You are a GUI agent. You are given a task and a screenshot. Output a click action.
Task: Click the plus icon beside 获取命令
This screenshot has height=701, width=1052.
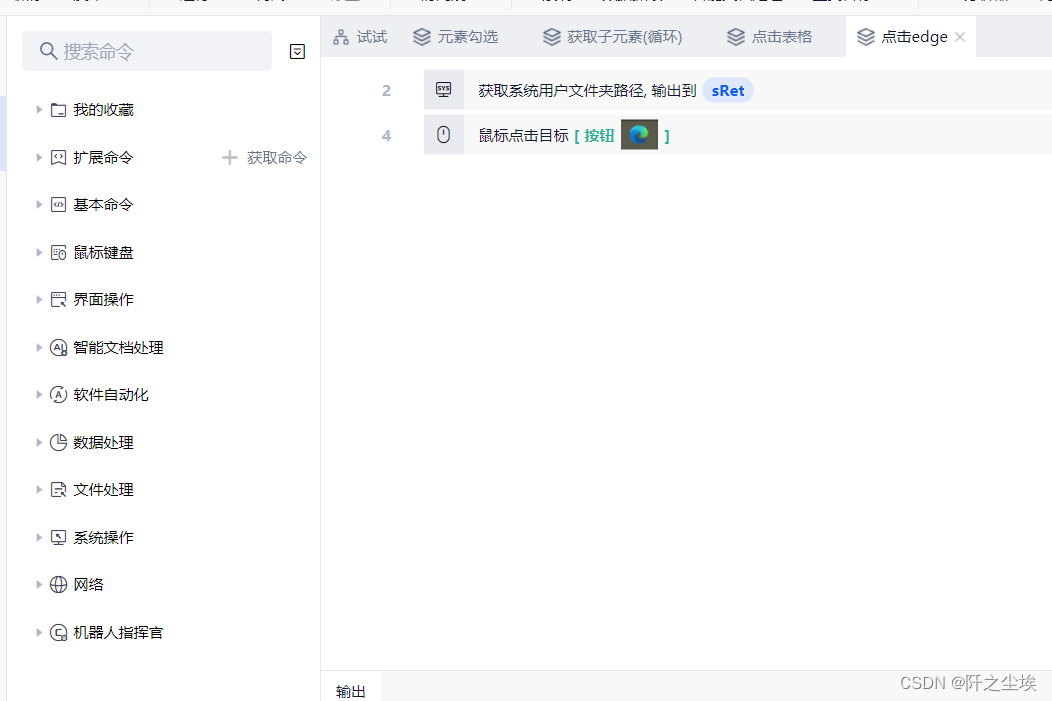[x=229, y=158]
